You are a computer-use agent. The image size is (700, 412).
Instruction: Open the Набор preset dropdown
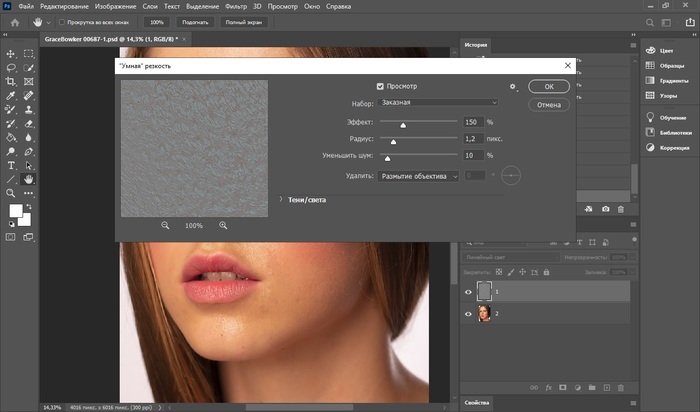(438, 102)
